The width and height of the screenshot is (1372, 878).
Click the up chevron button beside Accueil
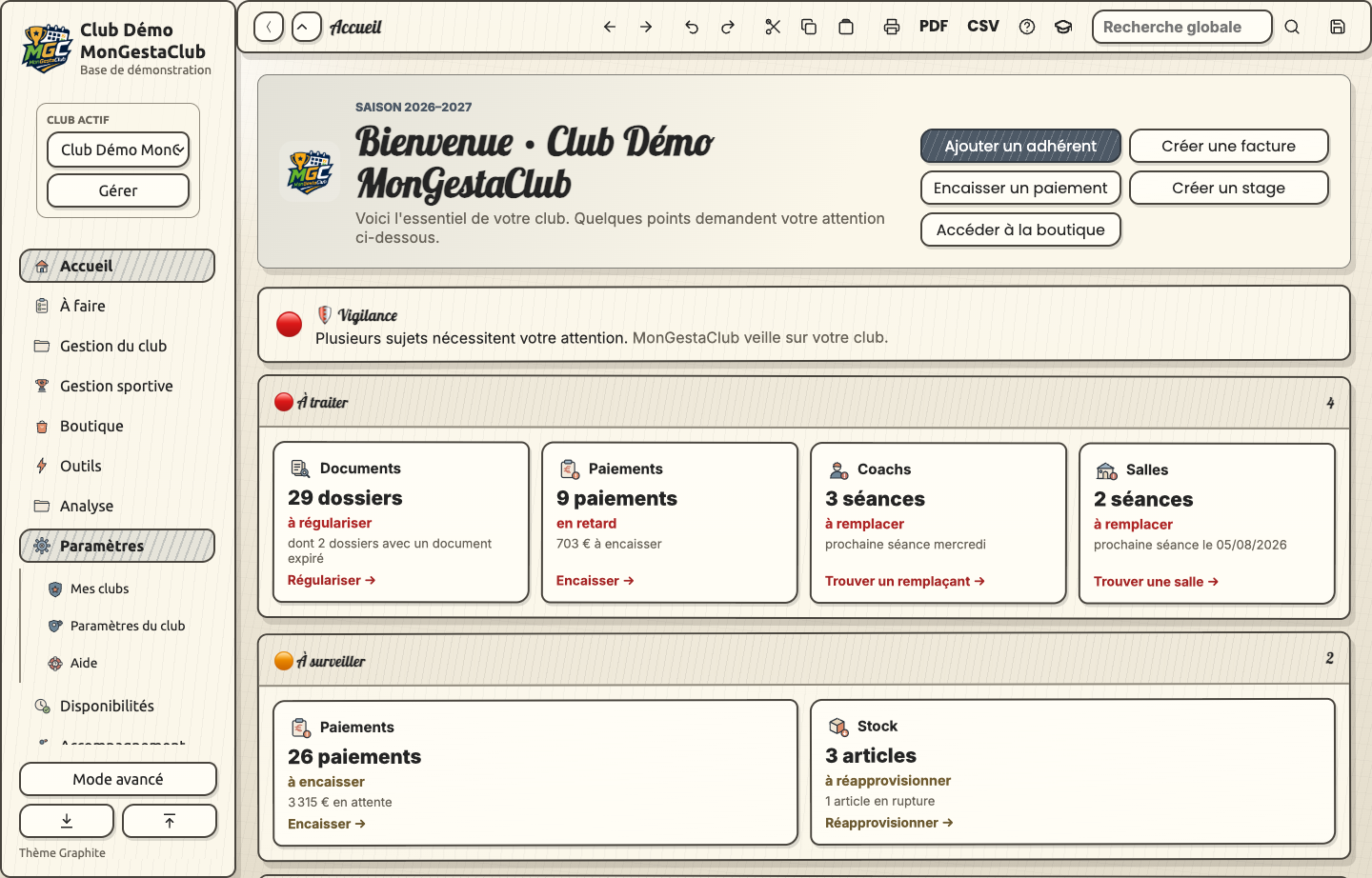point(307,27)
